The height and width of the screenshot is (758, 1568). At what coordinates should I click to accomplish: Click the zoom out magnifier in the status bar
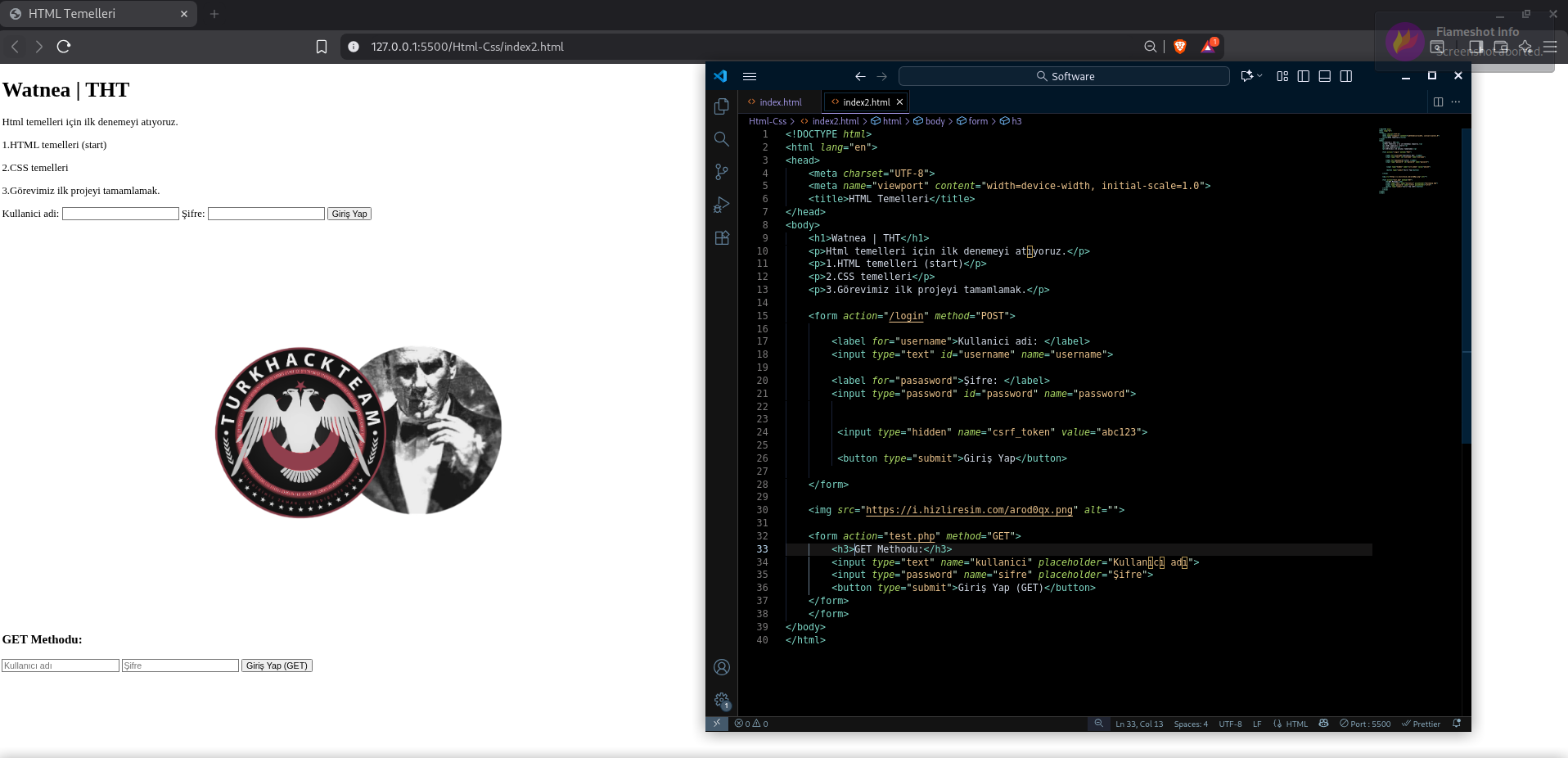coord(1098,724)
